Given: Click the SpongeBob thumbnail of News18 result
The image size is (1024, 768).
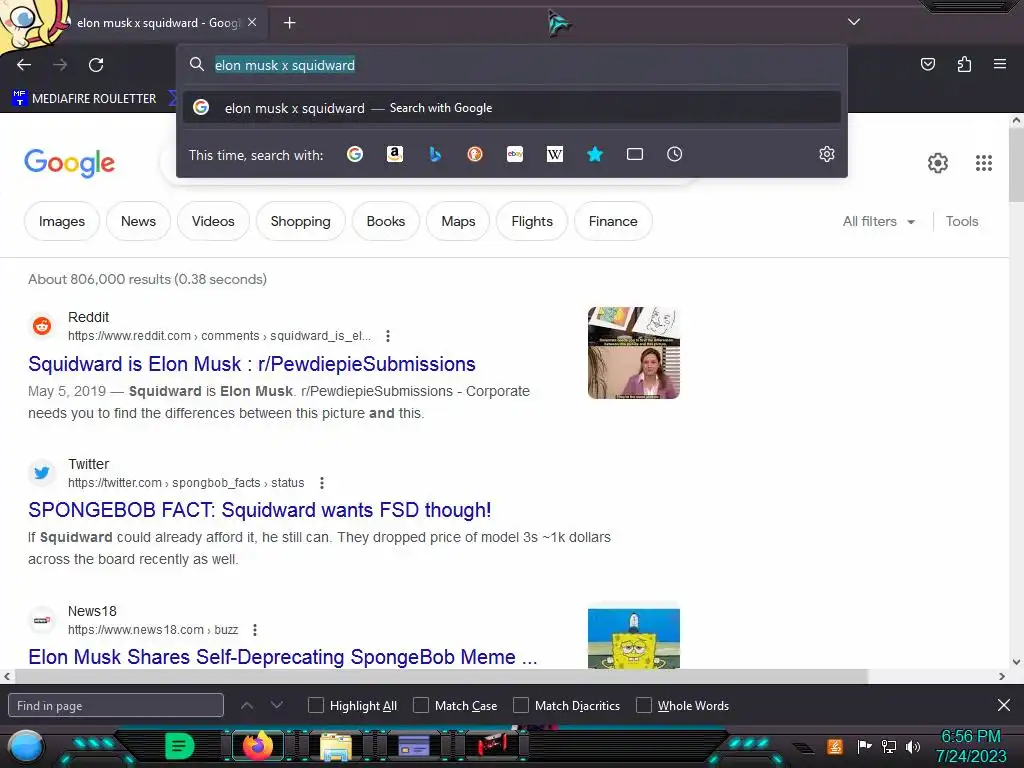Looking at the screenshot, I should 633,638.
